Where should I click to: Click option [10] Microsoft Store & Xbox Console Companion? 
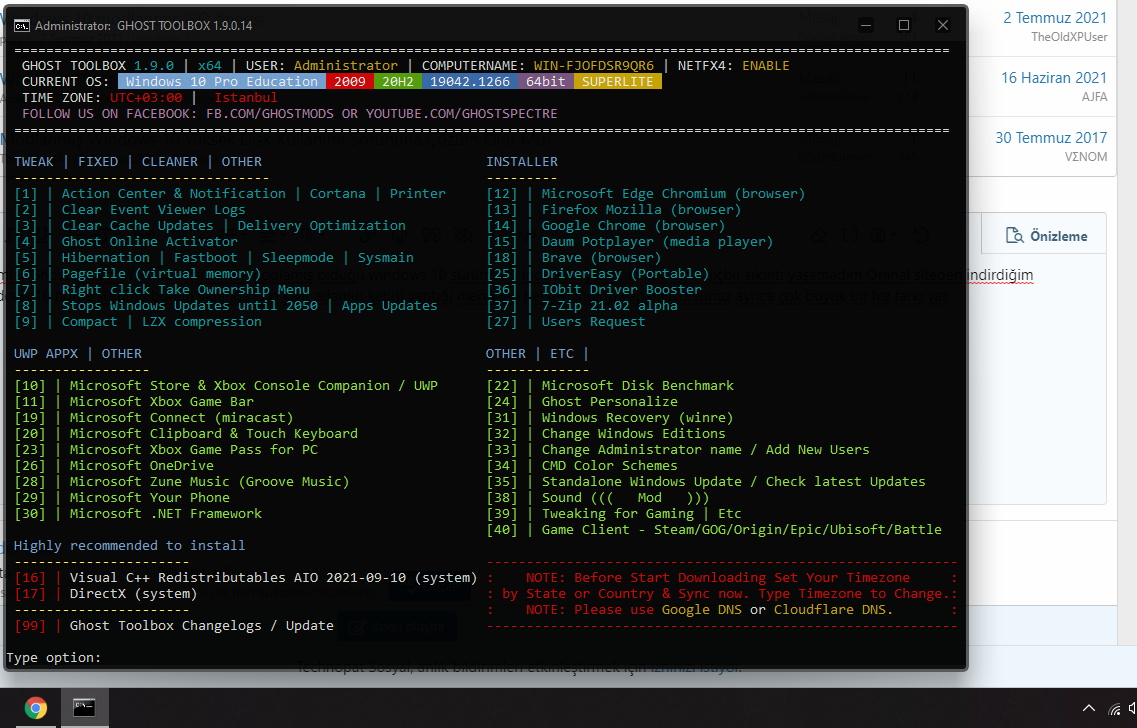[226, 386]
